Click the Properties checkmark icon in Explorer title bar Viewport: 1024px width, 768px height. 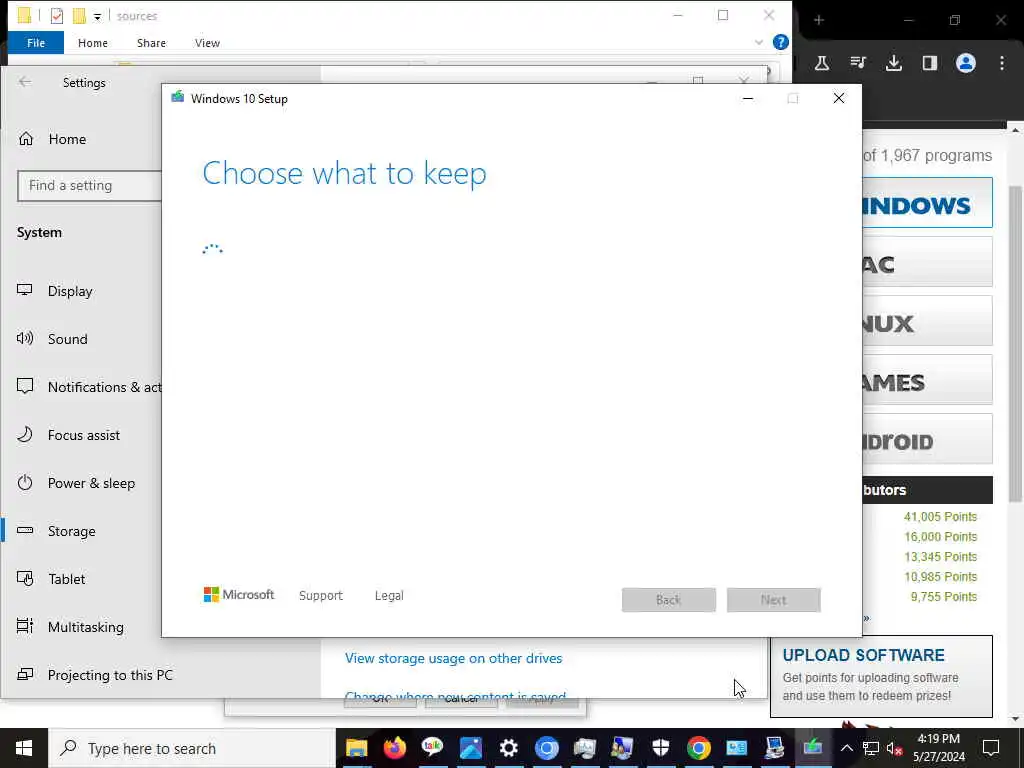[57, 16]
